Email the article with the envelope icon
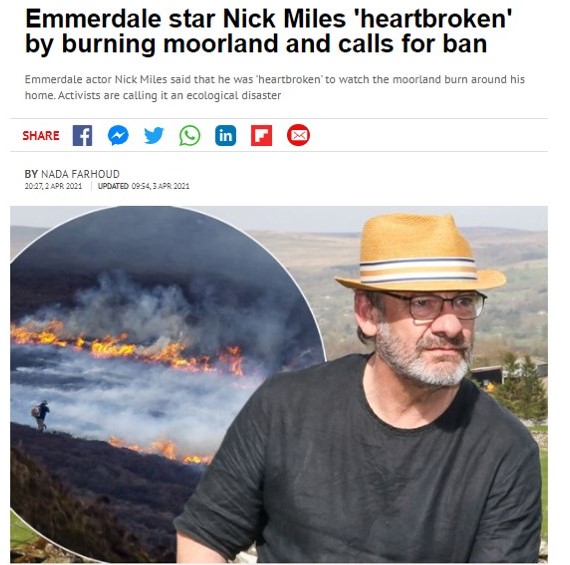 point(298,135)
